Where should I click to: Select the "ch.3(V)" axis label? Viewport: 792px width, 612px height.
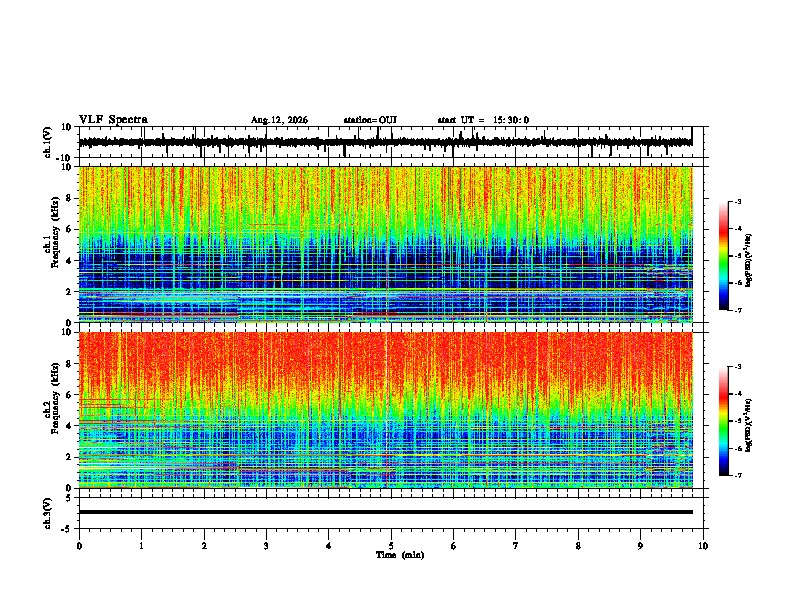tap(48, 513)
